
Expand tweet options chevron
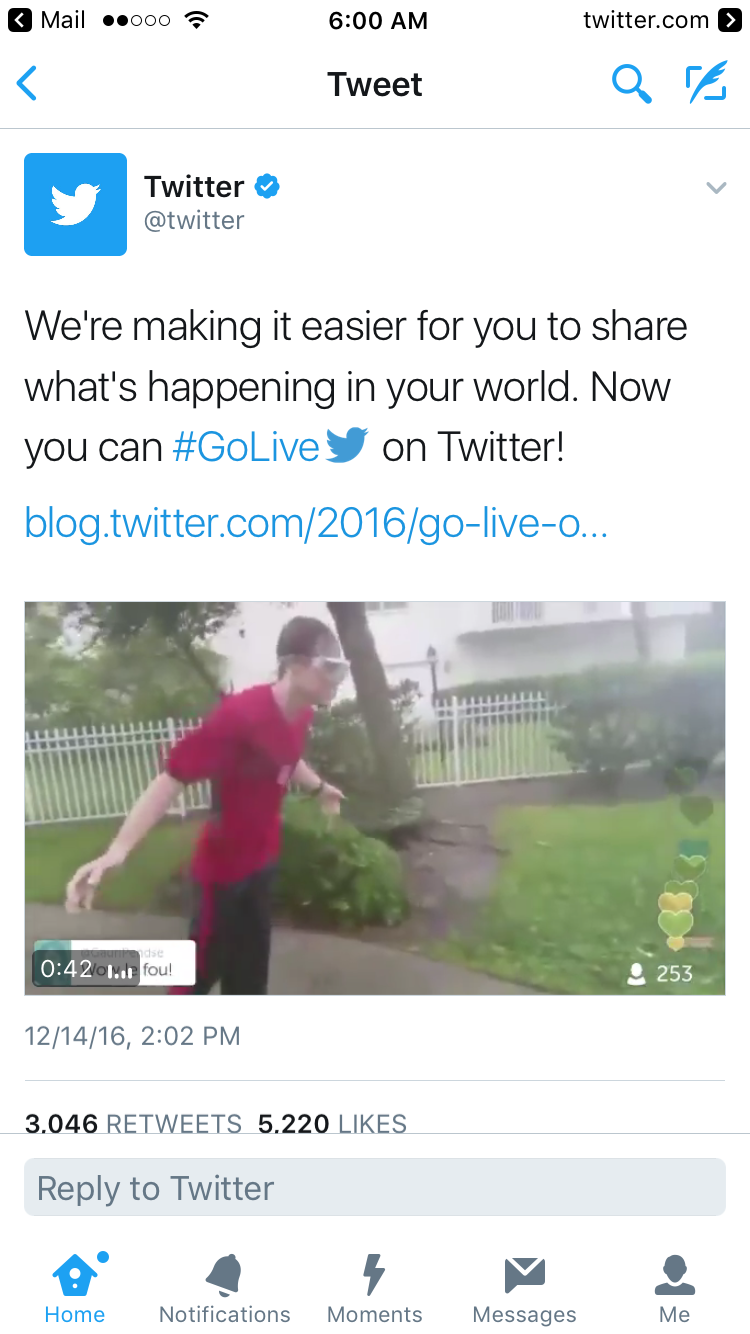[x=716, y=187]
